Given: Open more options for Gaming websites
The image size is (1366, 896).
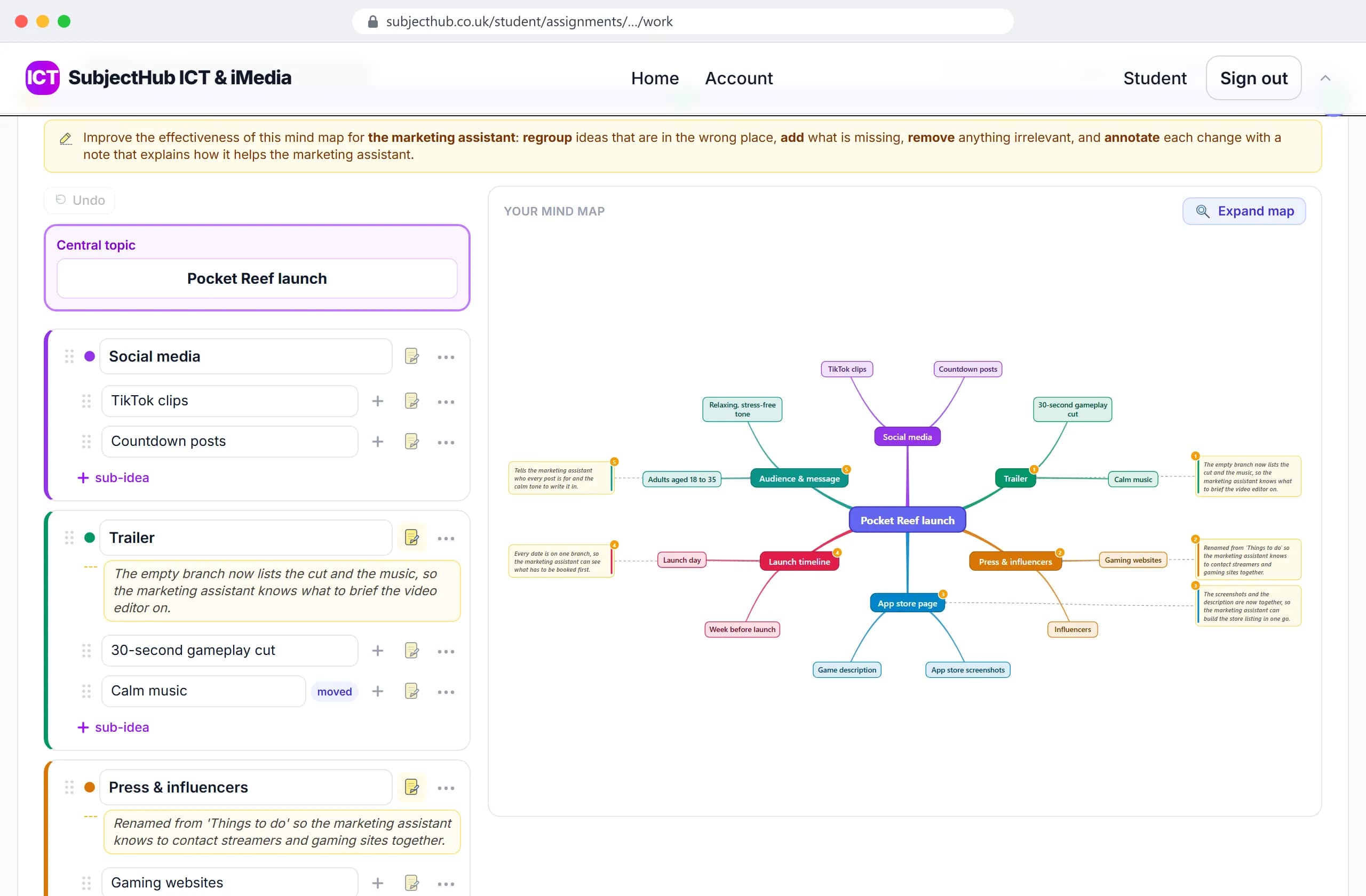Looking at the screenshot, I should coord(446,884).
